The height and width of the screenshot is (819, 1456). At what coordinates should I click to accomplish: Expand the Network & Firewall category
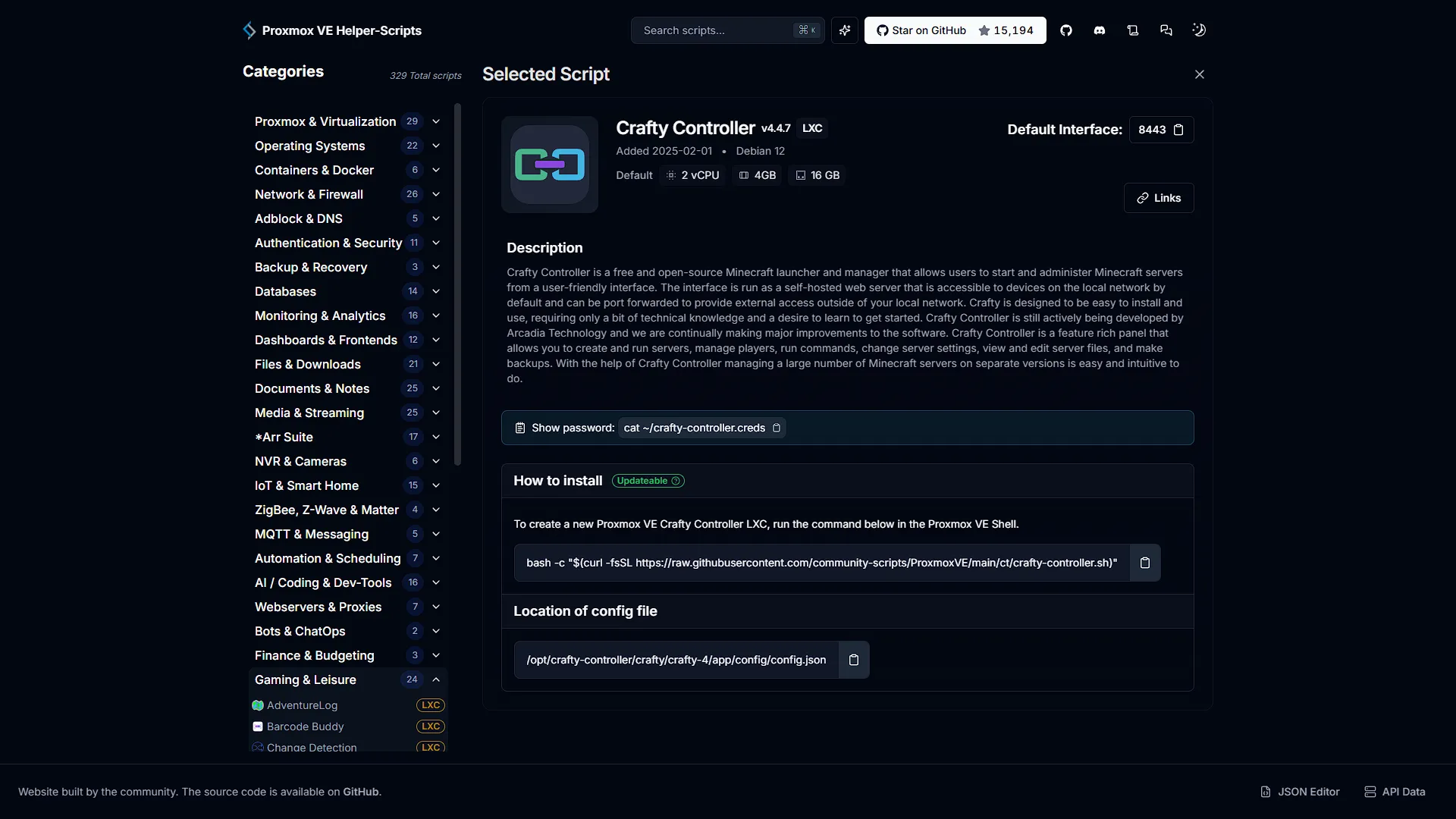point(348,194)
